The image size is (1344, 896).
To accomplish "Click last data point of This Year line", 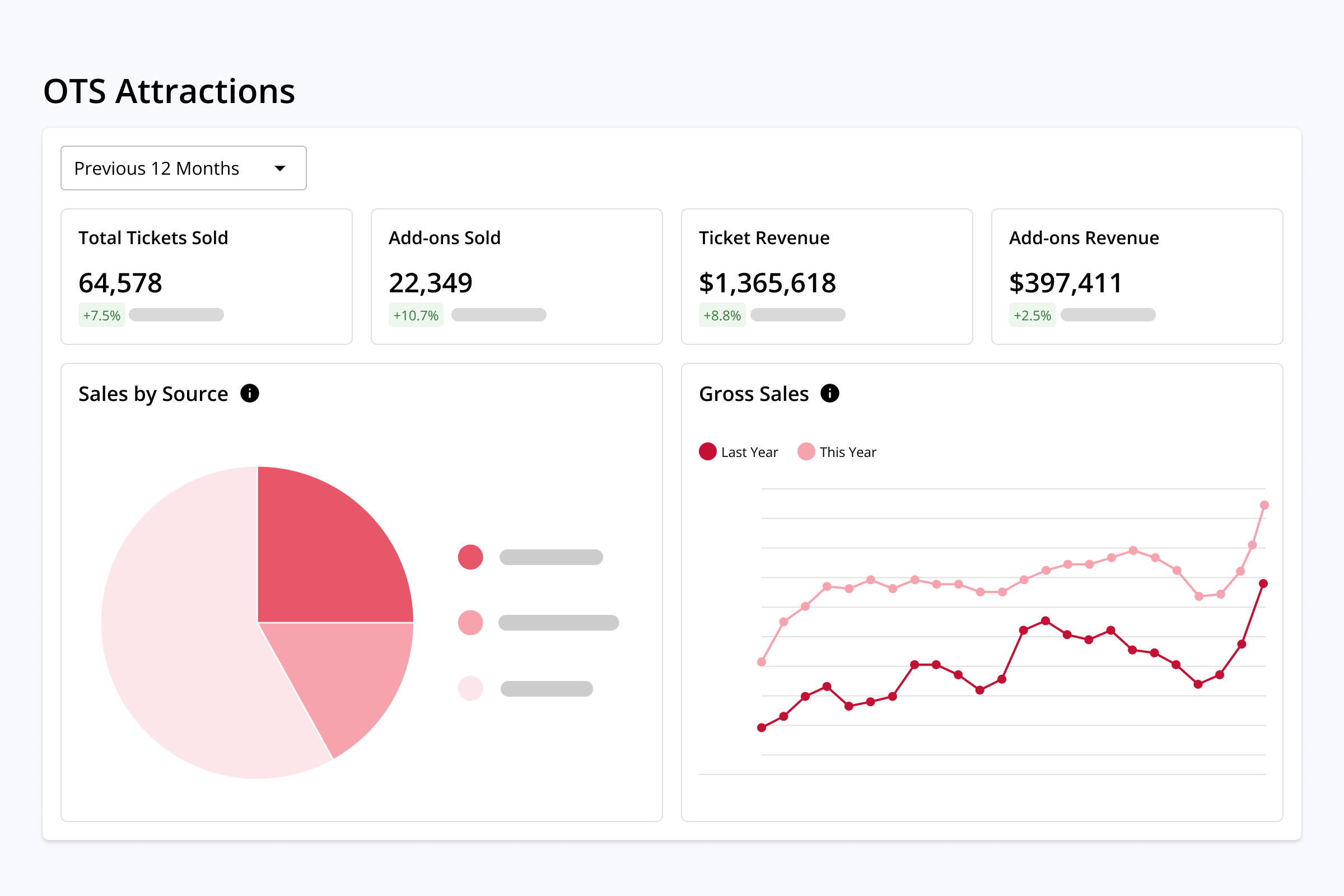I will coord(1264,505).
